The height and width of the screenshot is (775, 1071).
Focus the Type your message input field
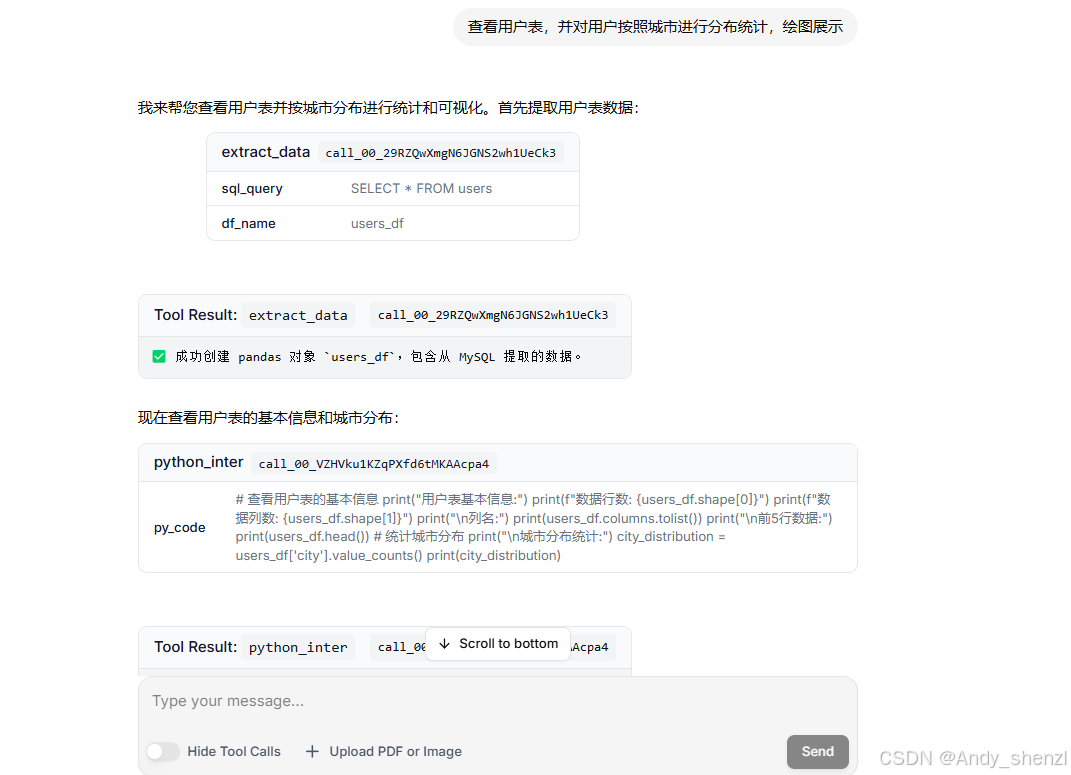coord(497,701)
